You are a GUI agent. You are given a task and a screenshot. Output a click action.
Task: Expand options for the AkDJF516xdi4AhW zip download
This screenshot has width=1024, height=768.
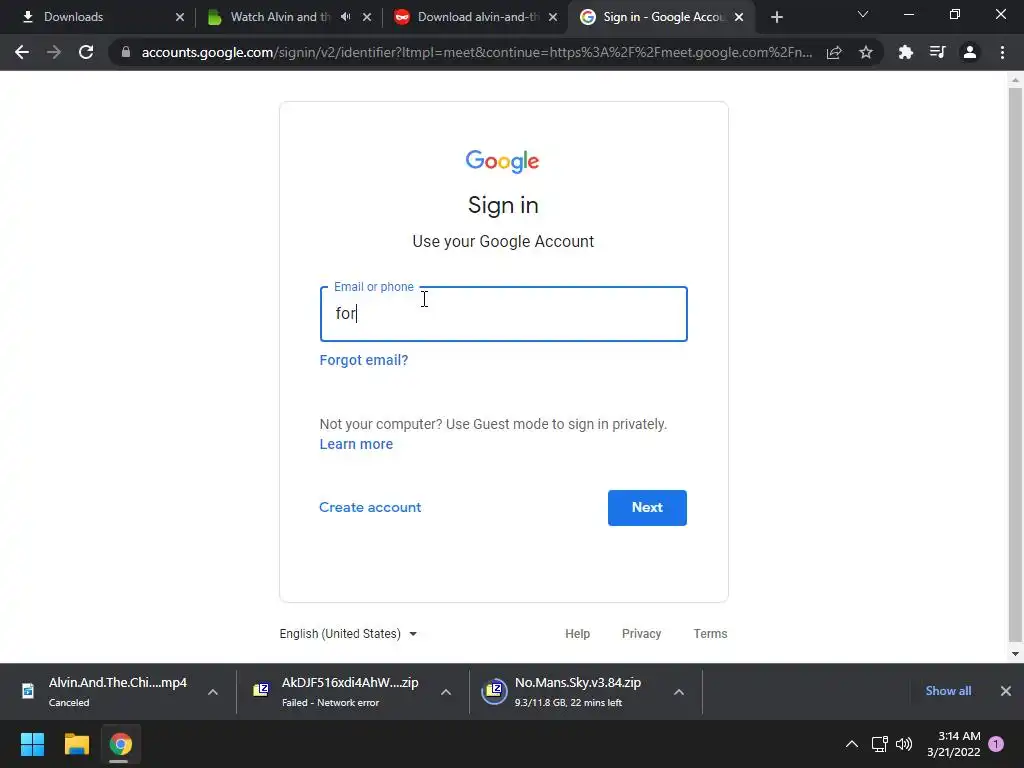[446, 692]
